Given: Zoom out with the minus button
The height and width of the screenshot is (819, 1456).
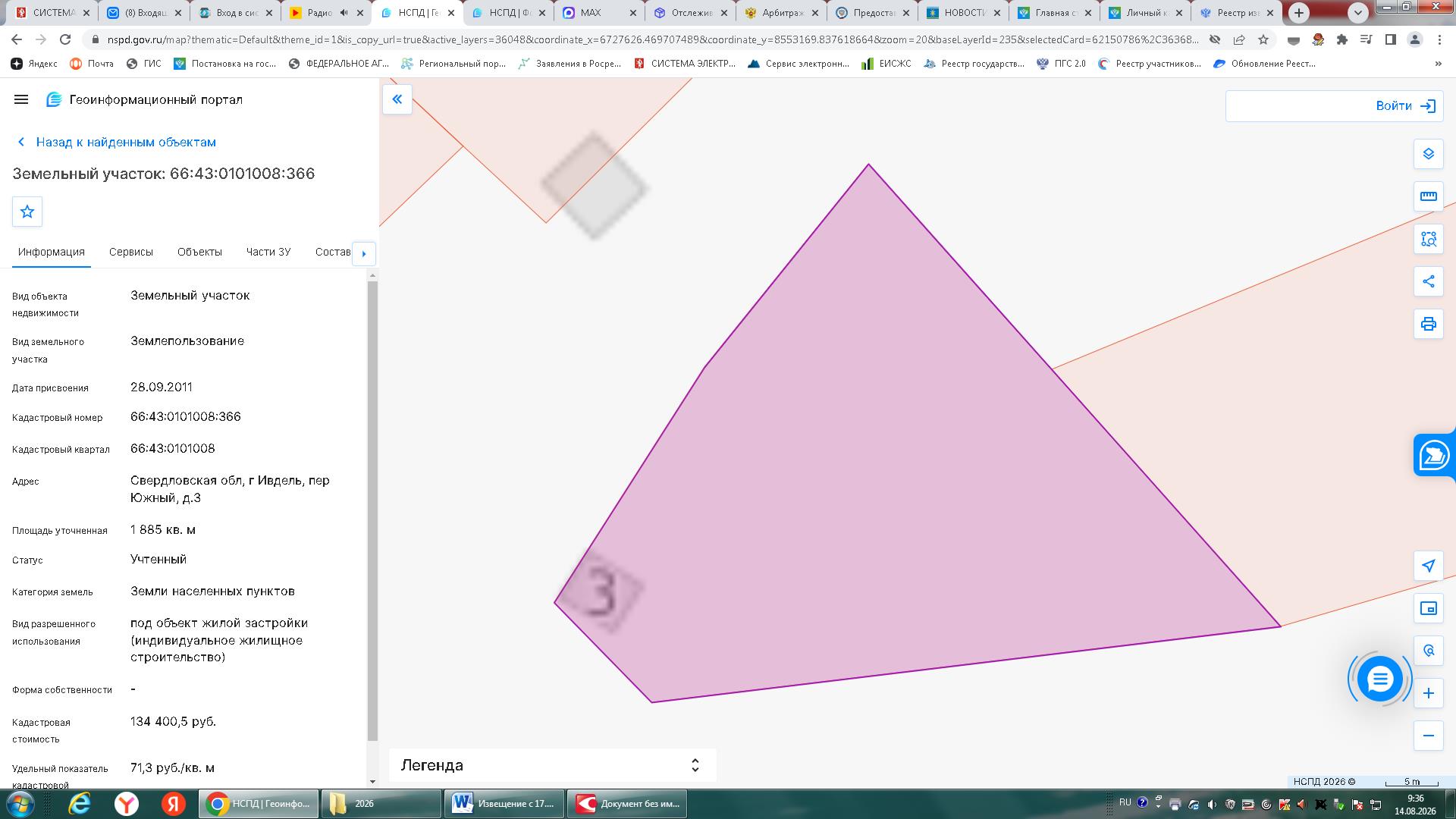Looking at the screenshot, I should 1428,736.
